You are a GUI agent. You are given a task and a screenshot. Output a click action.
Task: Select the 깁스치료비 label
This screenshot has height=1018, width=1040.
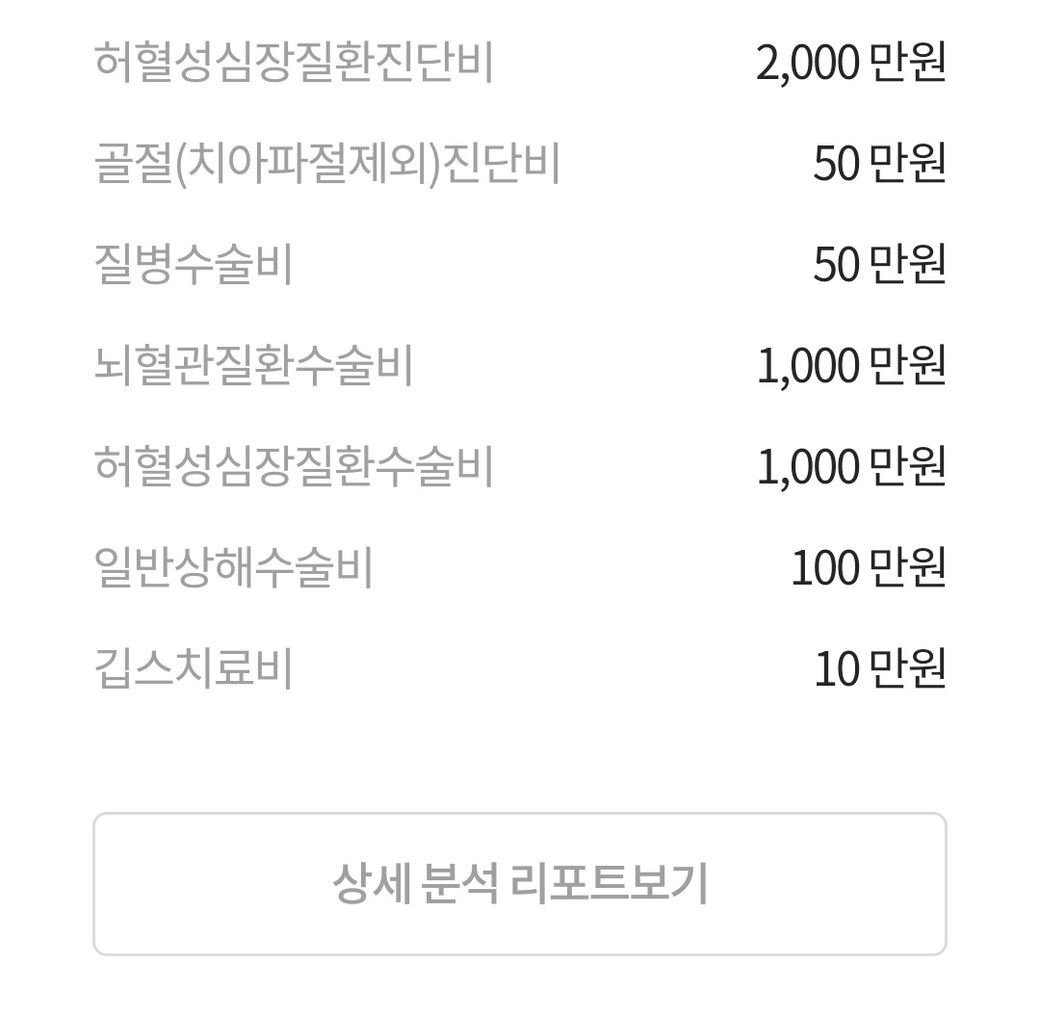193,669
